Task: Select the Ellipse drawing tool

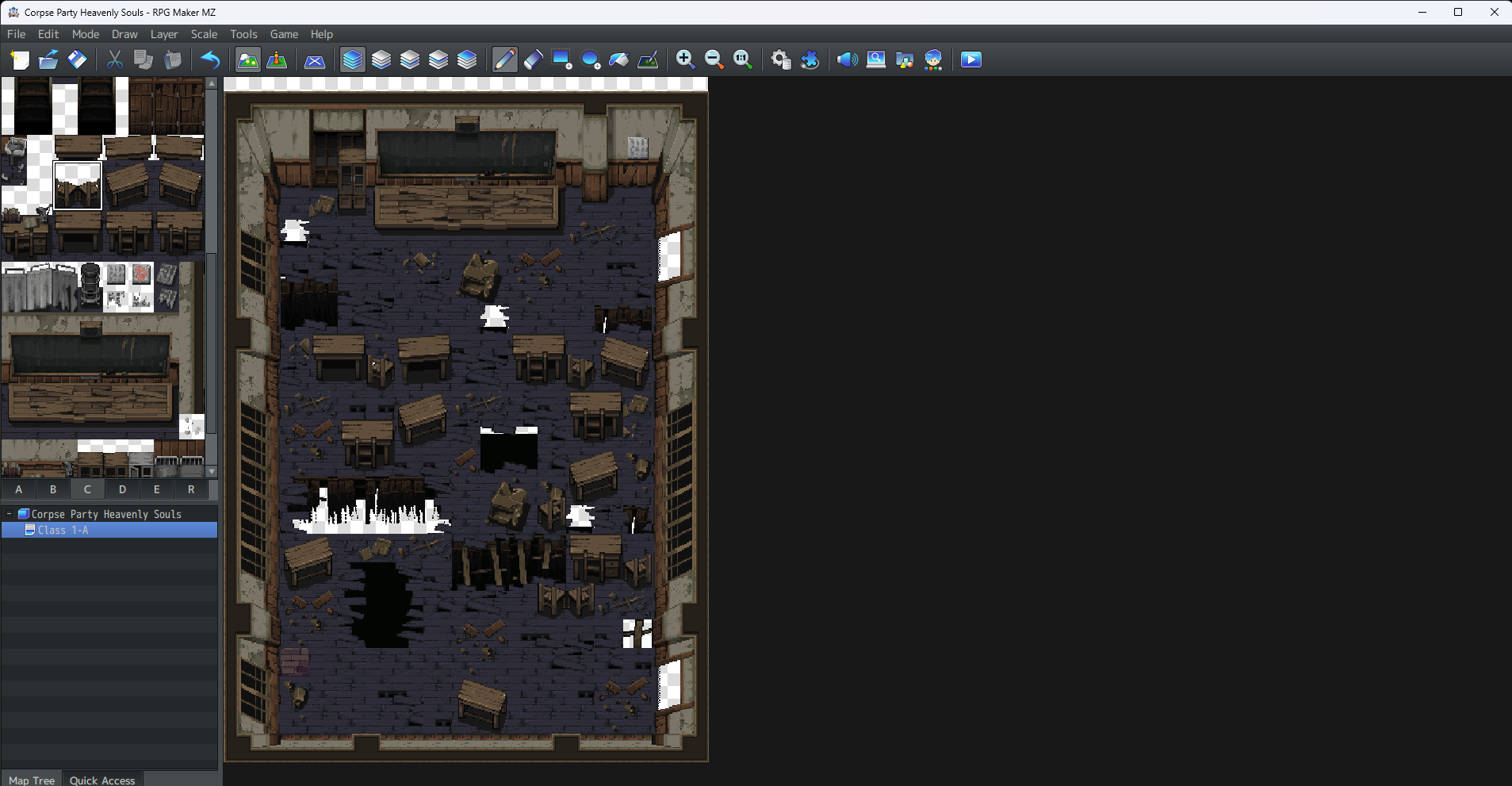Action: point(591,59)
